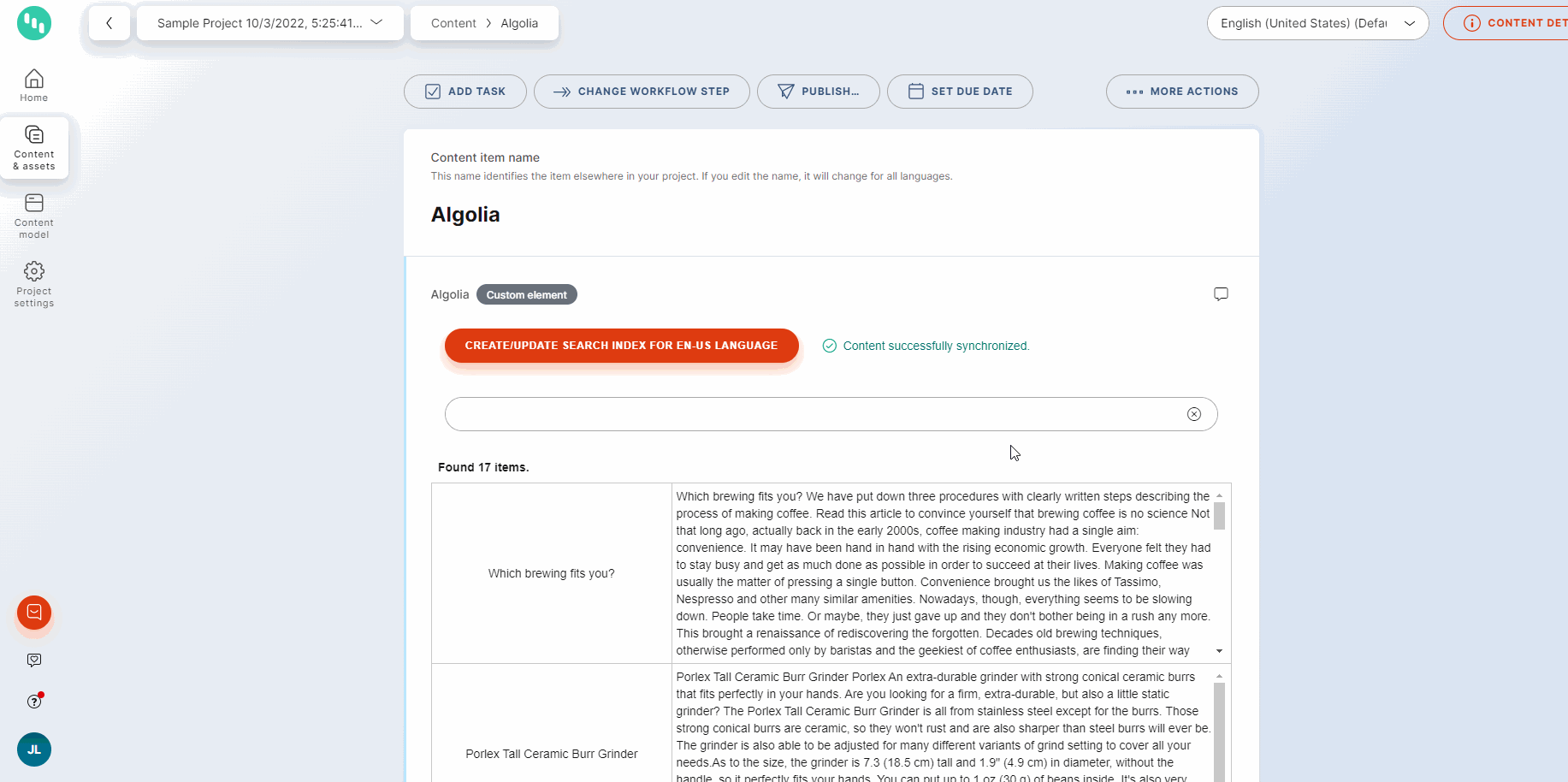Viewport: 1568px width, 782px height.
Task: Click 'Content successfully synchronized.' message
Action: (937, 346)
